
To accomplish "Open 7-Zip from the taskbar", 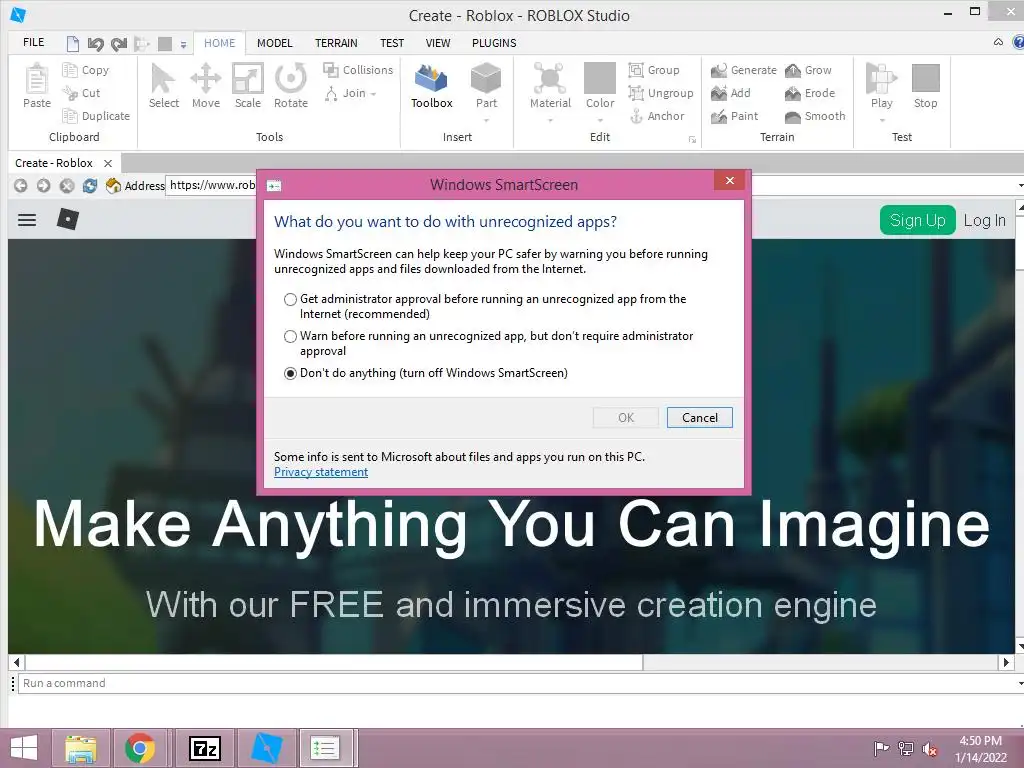I will tap(204, 748).
